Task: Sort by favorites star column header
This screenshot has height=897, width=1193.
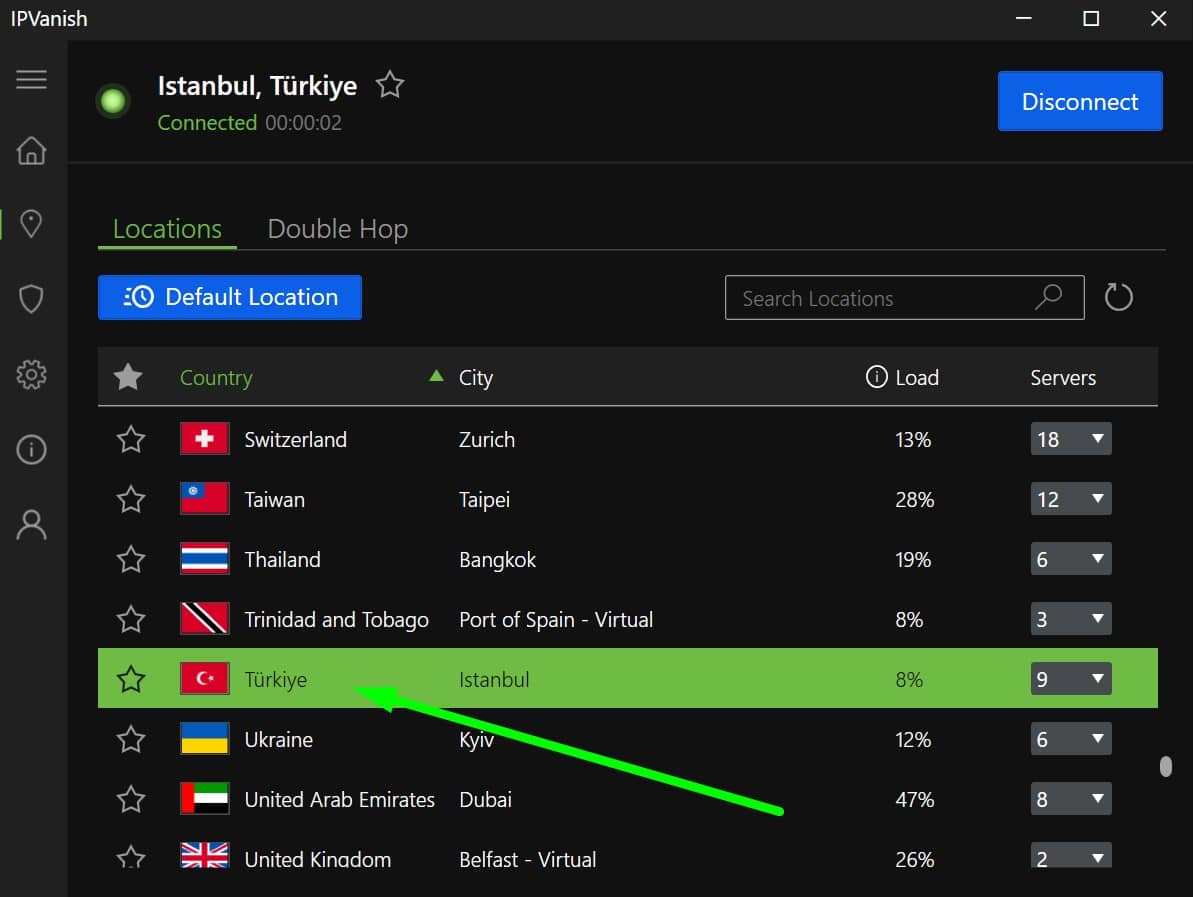Action: click(128, 377)
